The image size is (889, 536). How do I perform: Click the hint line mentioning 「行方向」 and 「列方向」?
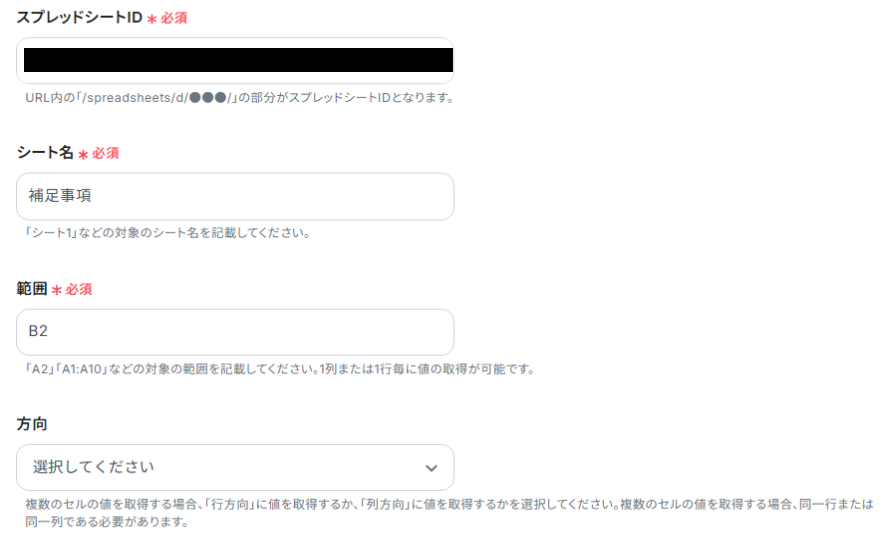449,504
